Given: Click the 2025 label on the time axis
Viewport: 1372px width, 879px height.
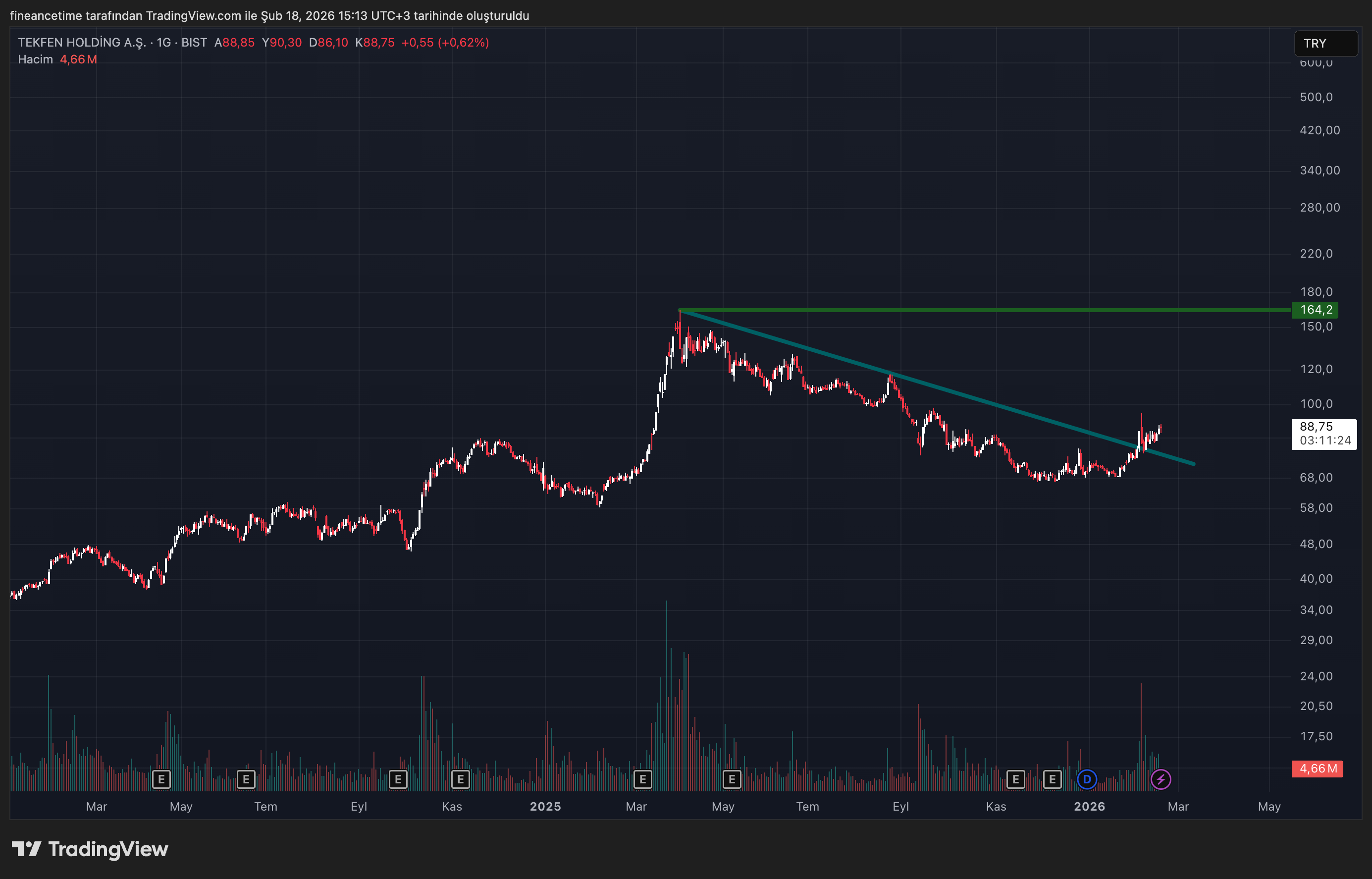Looking at the screenshot, I should coord(545,807).
